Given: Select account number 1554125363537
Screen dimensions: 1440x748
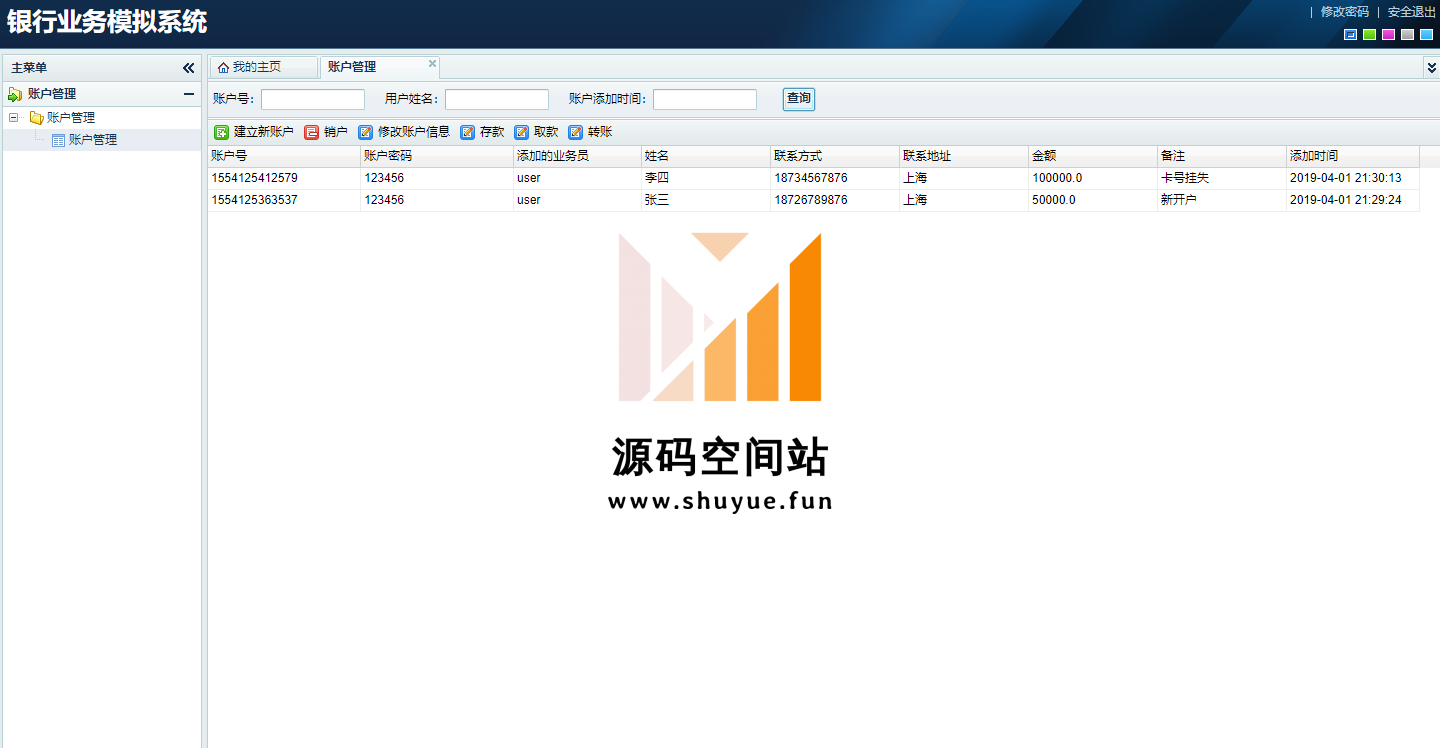Looking at the screenshot, I should (x=254, y=200).
